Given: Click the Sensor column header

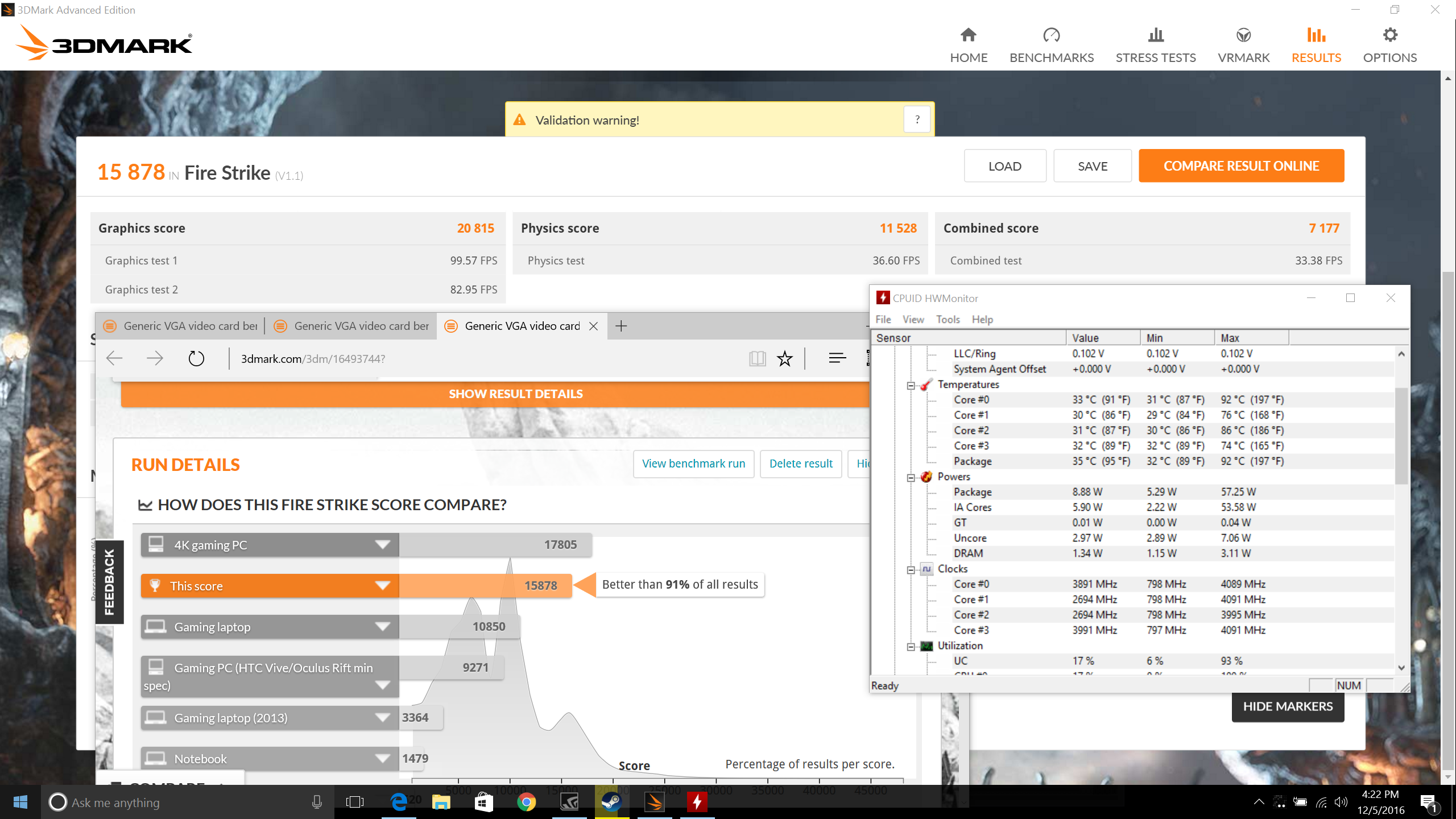Looking at the screenshot, I should [969, 338].
